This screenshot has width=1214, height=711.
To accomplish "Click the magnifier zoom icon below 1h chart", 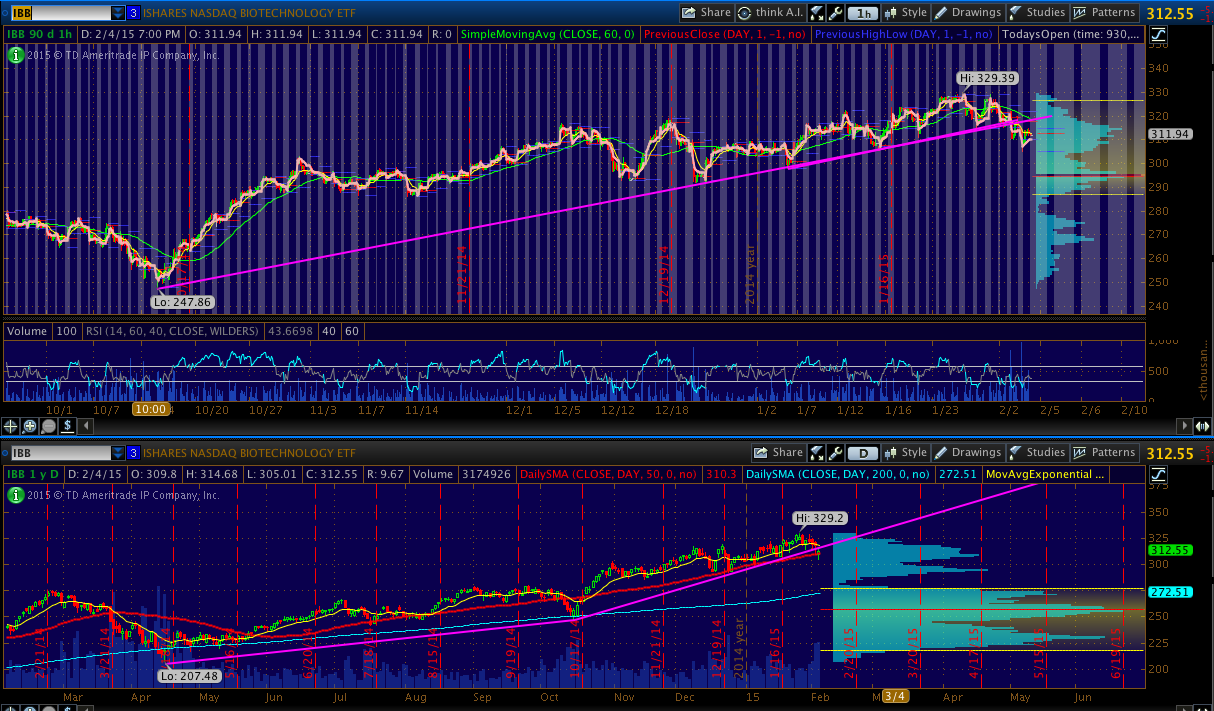I will click(x=31, y=425).
